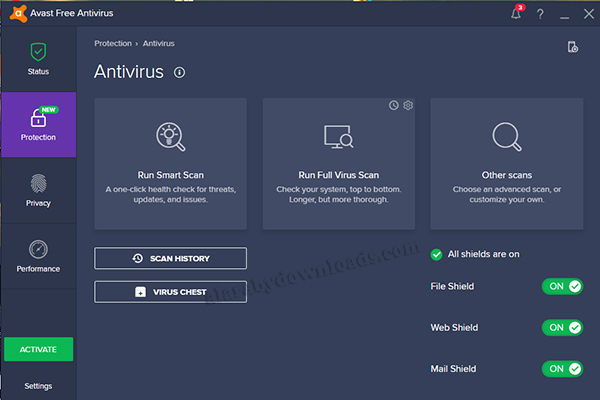The image size is (600, 400).
Task: Open SCAN HISTORY
Action: (x=171, y=258)
